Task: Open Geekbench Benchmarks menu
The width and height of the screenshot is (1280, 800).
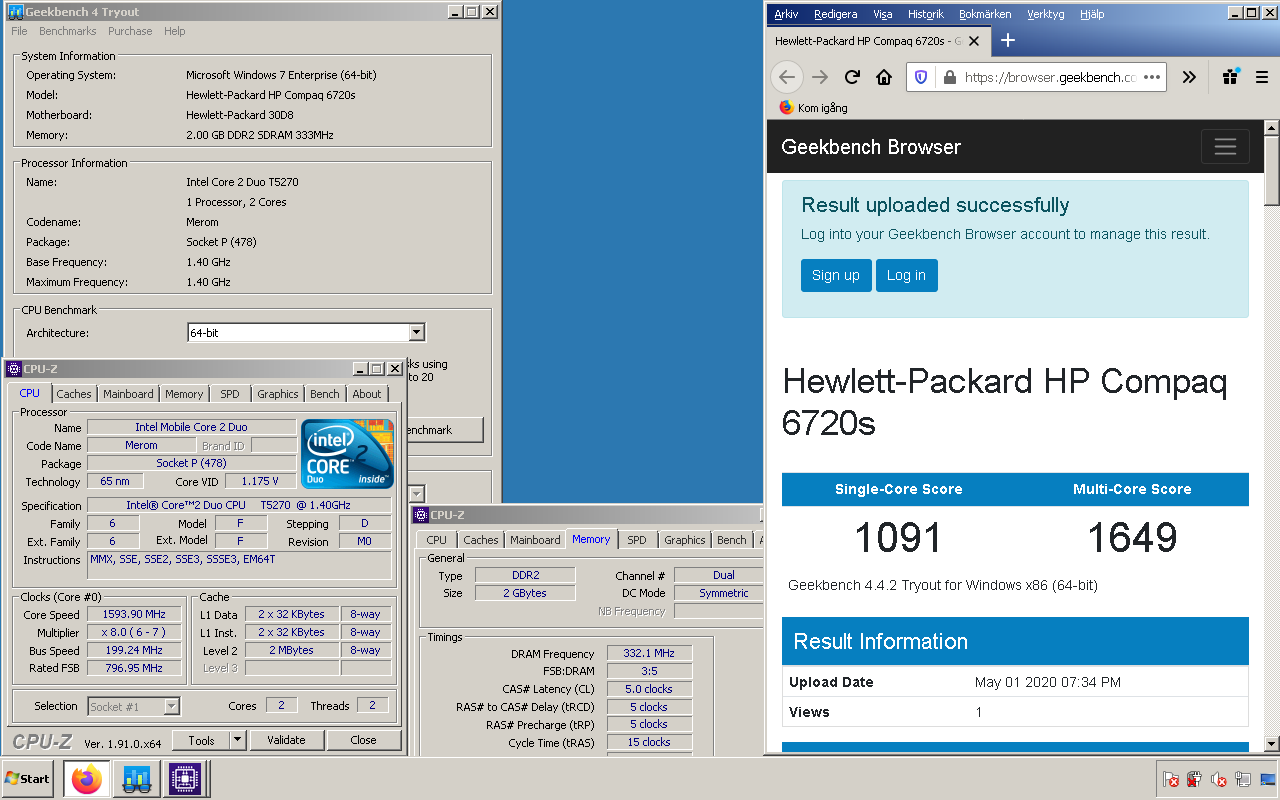Action: pyautogui.click(x=68, y=31)
